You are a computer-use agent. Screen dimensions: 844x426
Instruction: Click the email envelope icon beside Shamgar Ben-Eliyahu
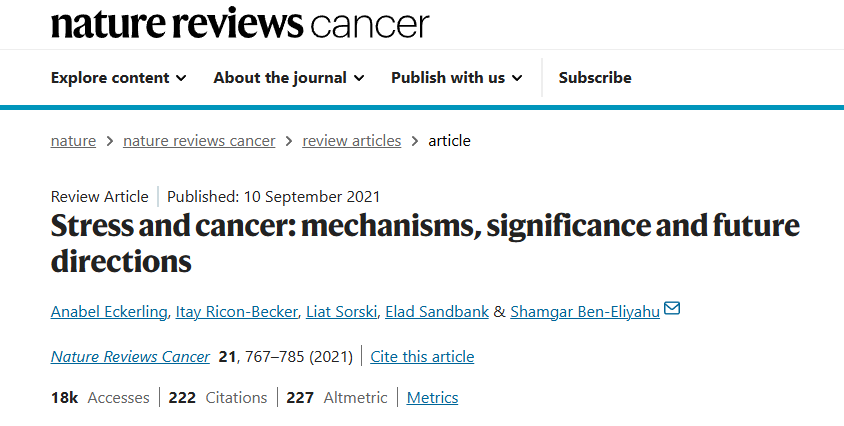672,308
